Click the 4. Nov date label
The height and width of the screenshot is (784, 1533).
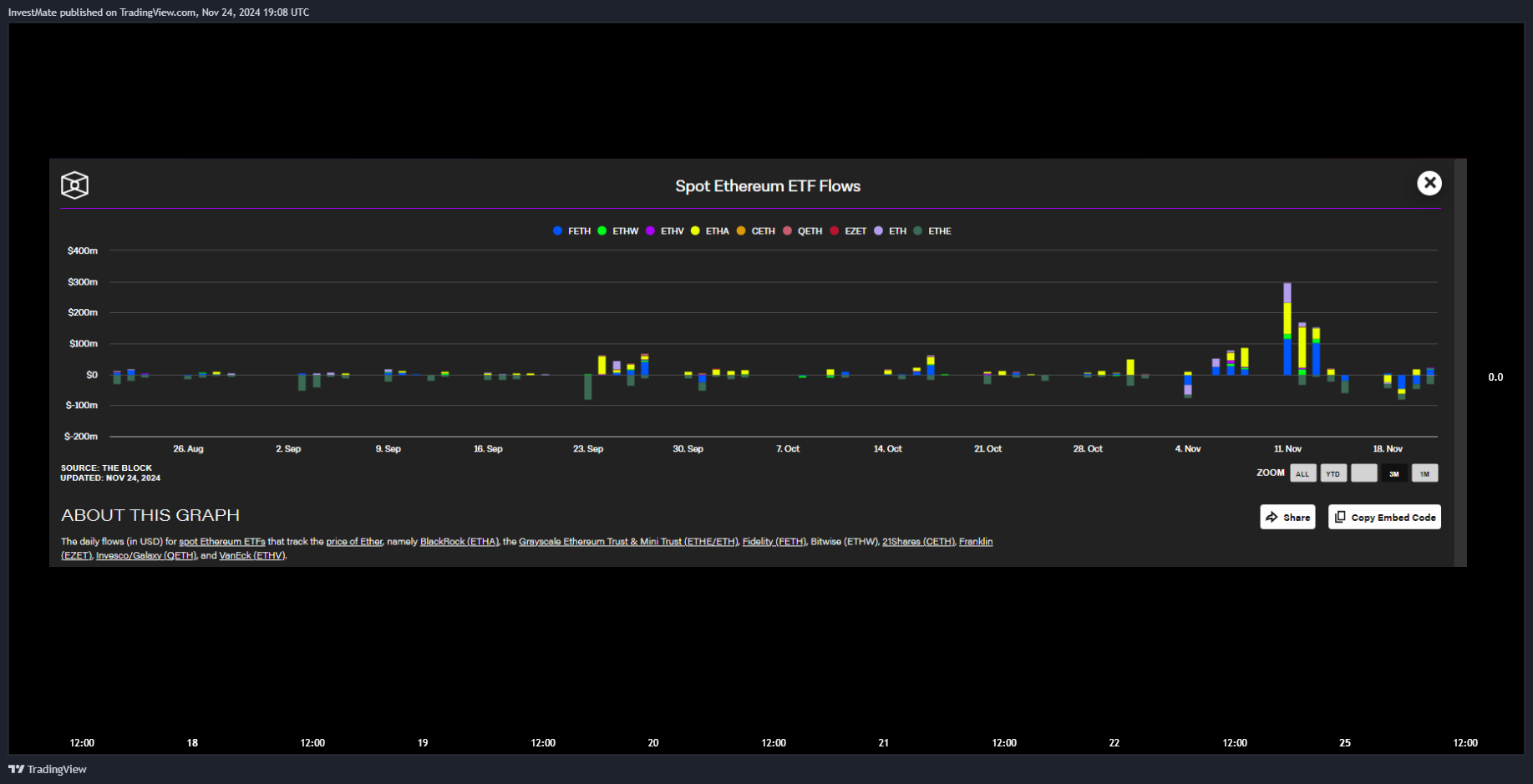[1187, 449]
